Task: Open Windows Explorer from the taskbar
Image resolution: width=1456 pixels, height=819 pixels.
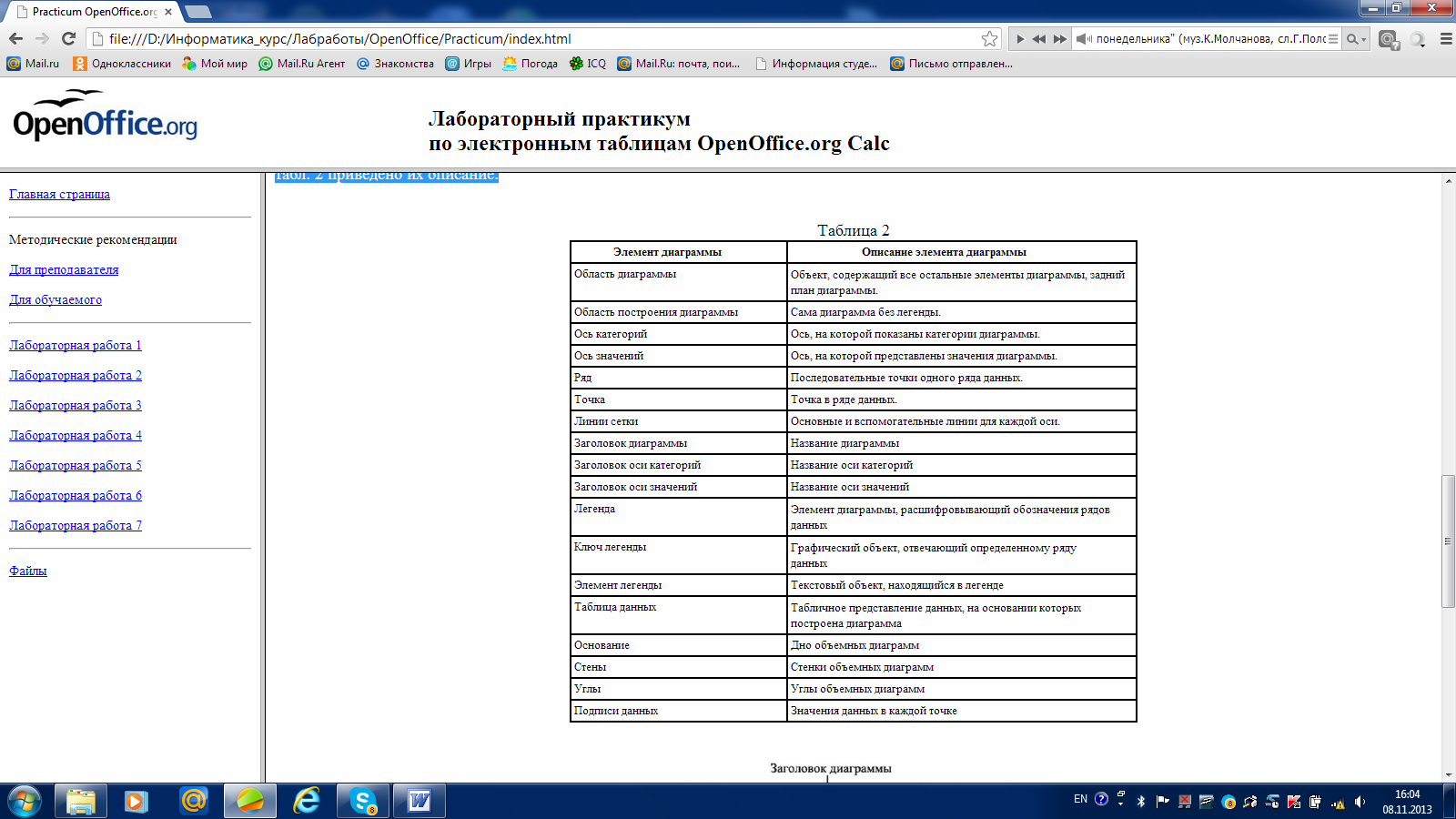Action: (x=80, y=801)
